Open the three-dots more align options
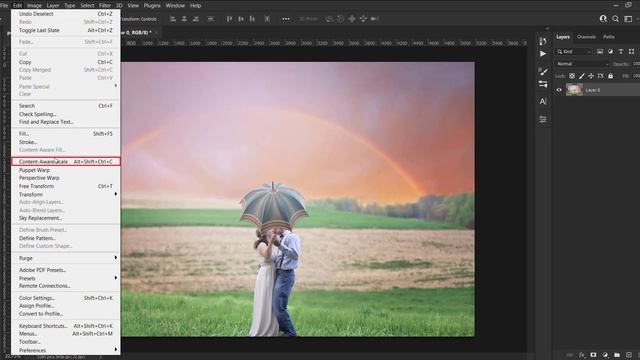This screenshot has width=640, height=360. coord(286,19)
